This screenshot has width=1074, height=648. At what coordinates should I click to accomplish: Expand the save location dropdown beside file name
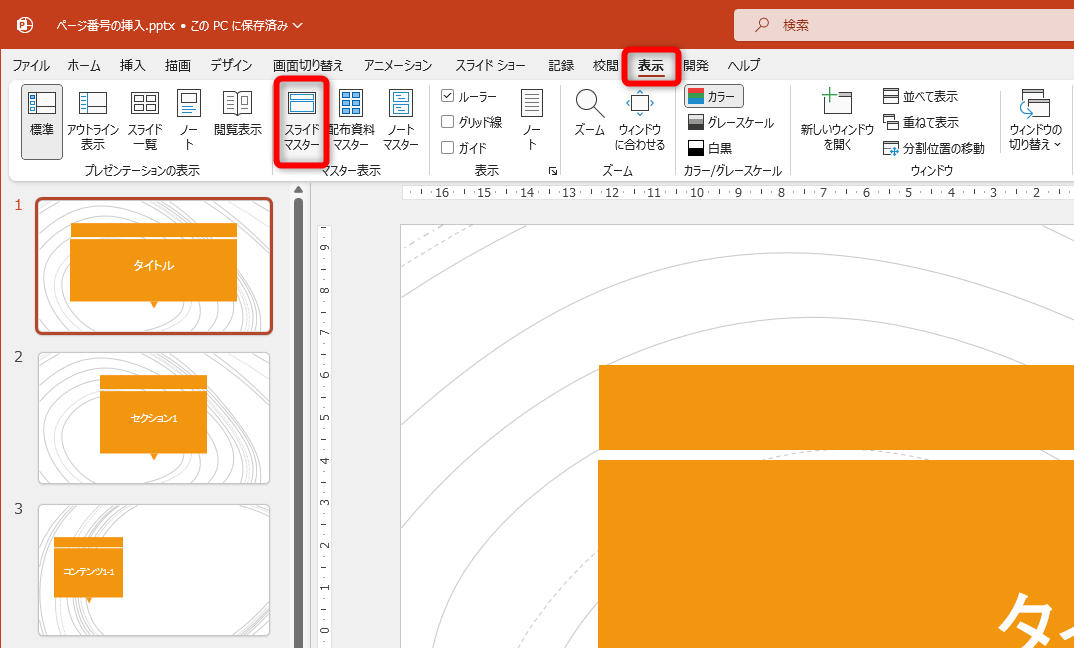(297, 25)
